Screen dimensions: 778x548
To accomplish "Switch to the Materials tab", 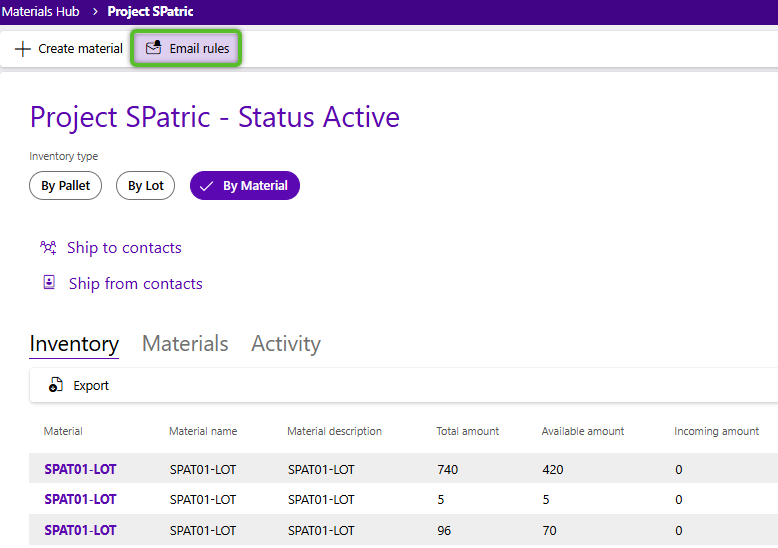I will pos(185,344).
